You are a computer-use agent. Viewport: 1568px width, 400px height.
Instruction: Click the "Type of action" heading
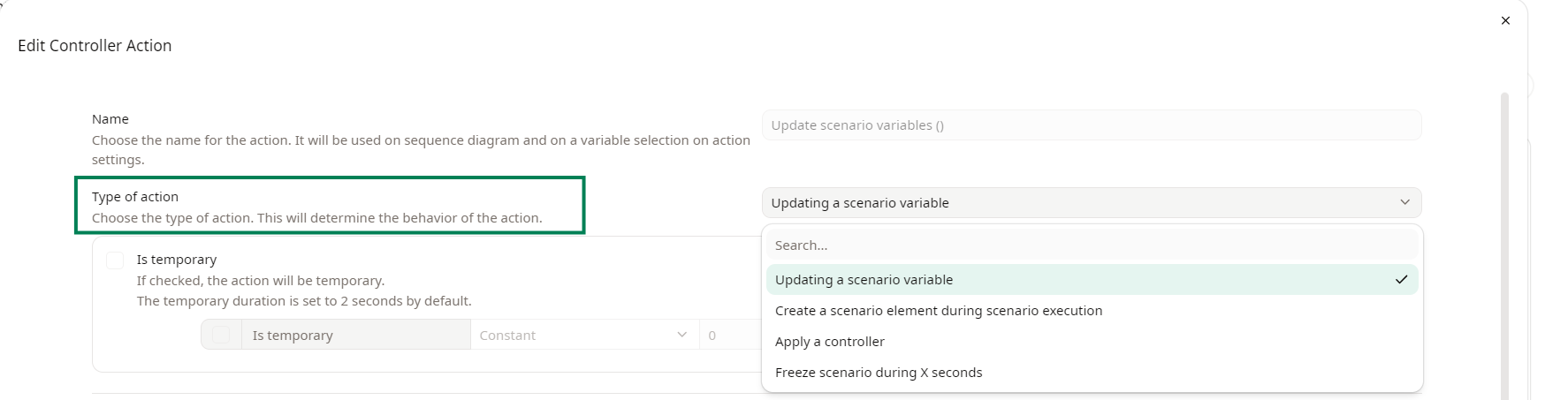click(x=135, y=197)
